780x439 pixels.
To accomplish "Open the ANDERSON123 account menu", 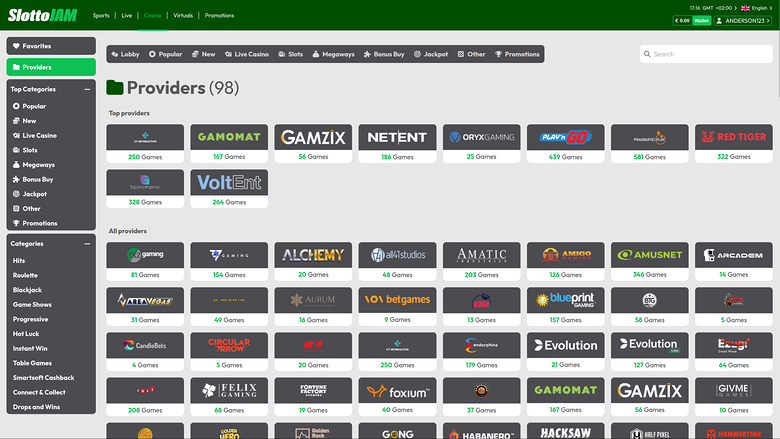I will [x=743, y=20].
